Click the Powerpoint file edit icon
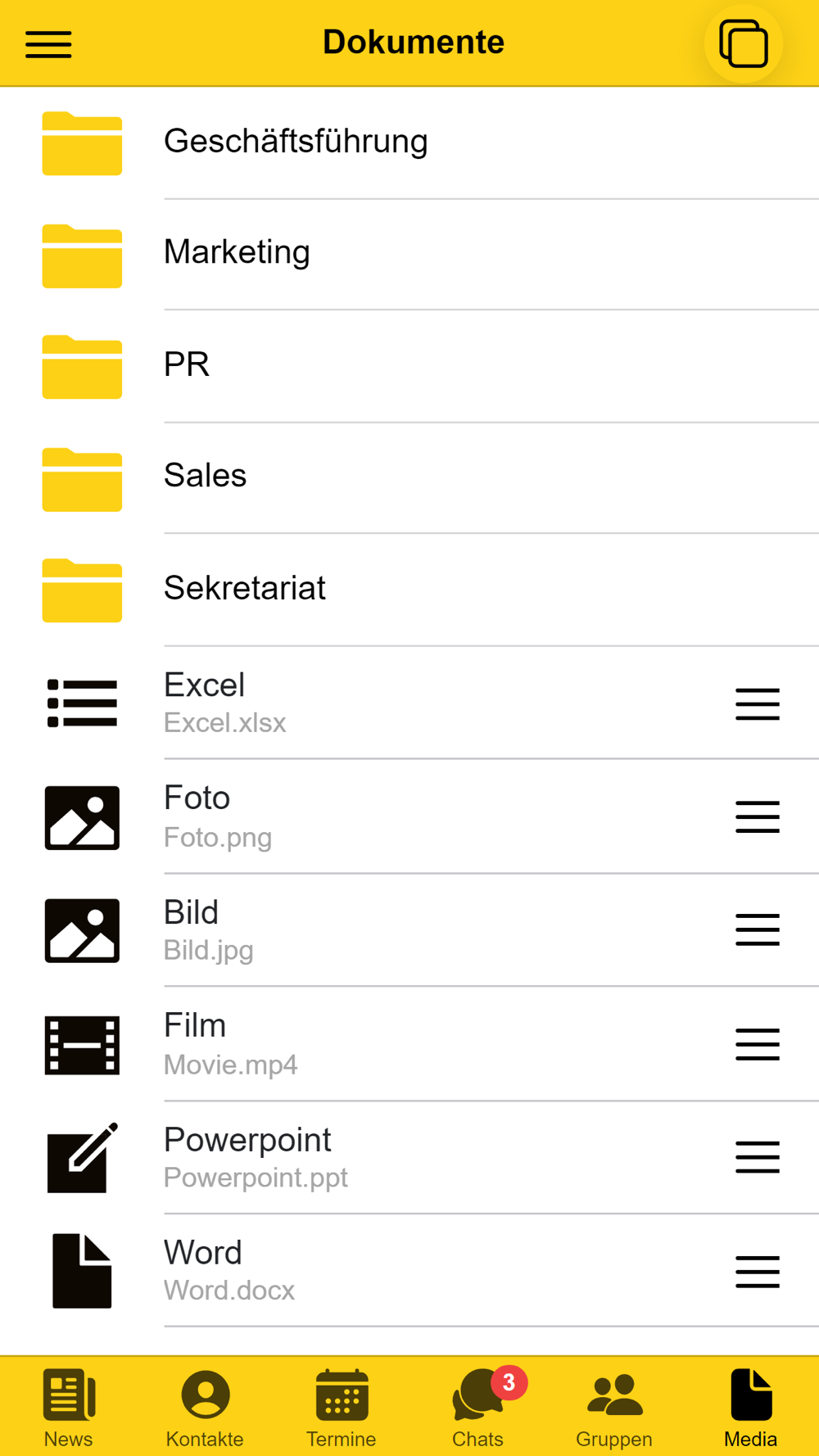 [x=82, y=1157]
